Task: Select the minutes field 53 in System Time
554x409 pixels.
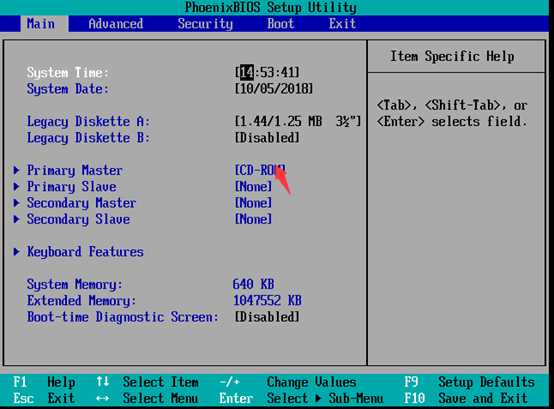Action: pyautogui.click(x=267, y=72)
